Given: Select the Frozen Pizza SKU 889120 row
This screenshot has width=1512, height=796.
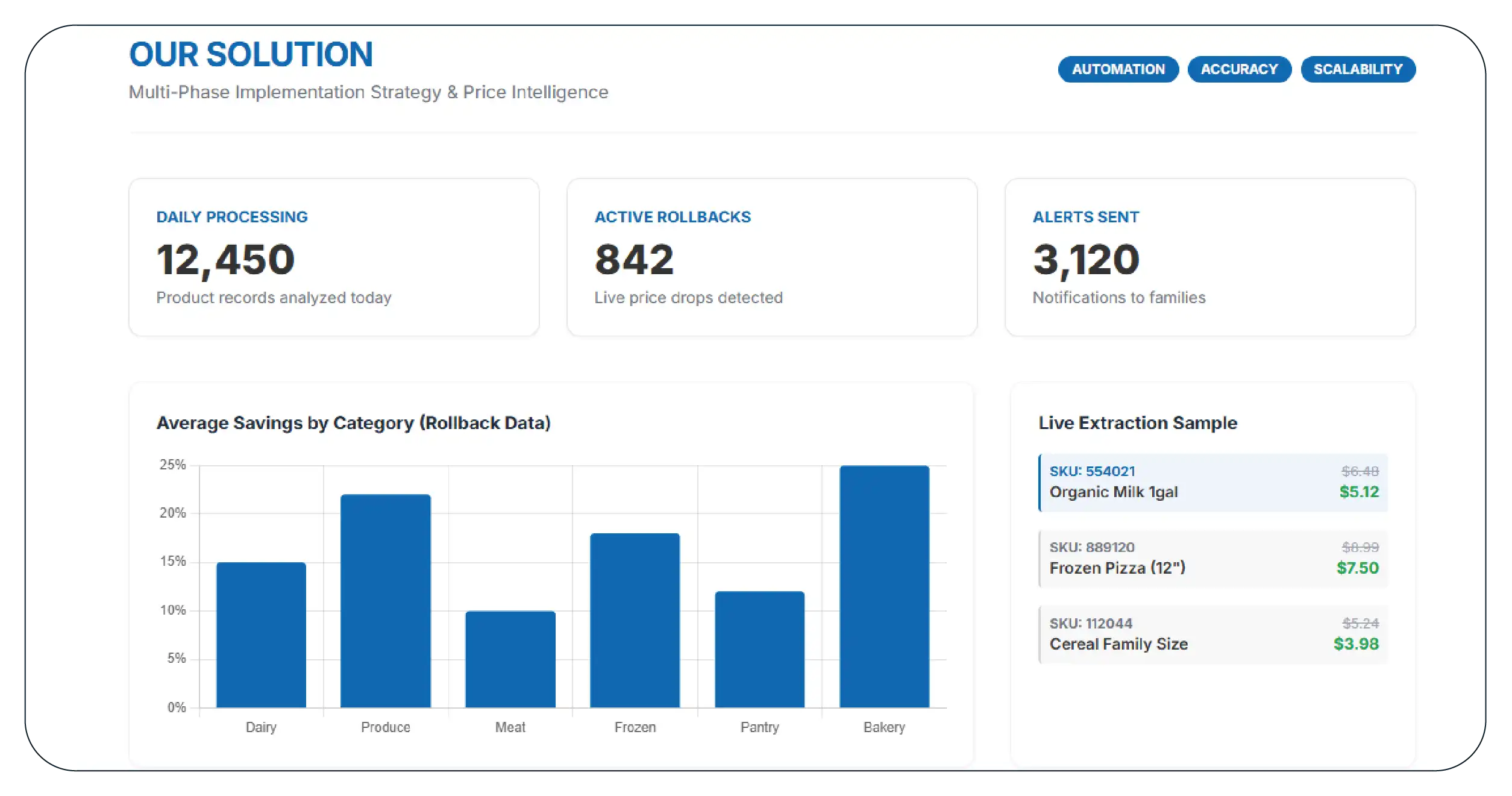Looking at the screenshot, I should [x=1212, y=558].
